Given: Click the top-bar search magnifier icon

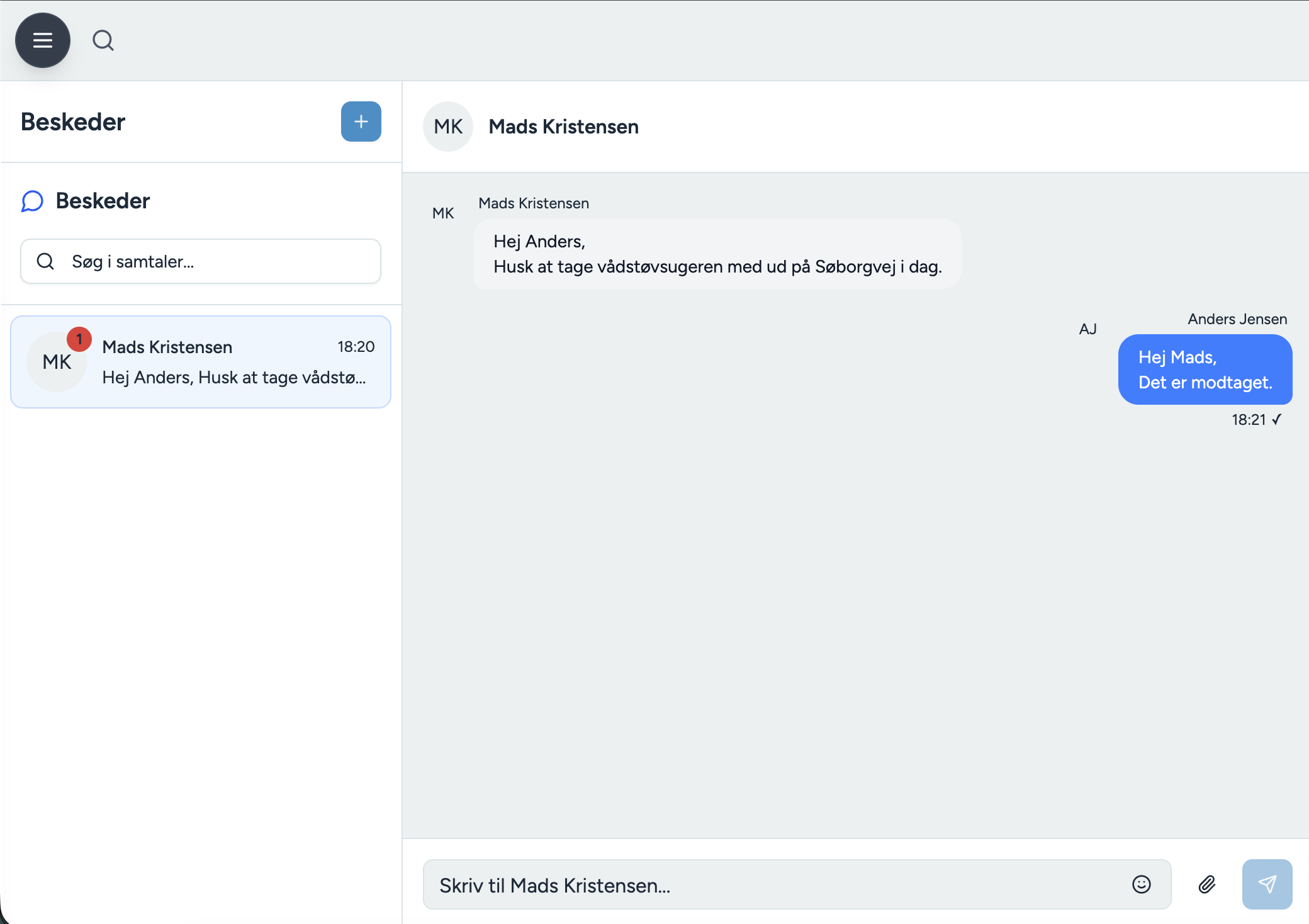Looking at the screenshot, I should (x=103, y=40).
